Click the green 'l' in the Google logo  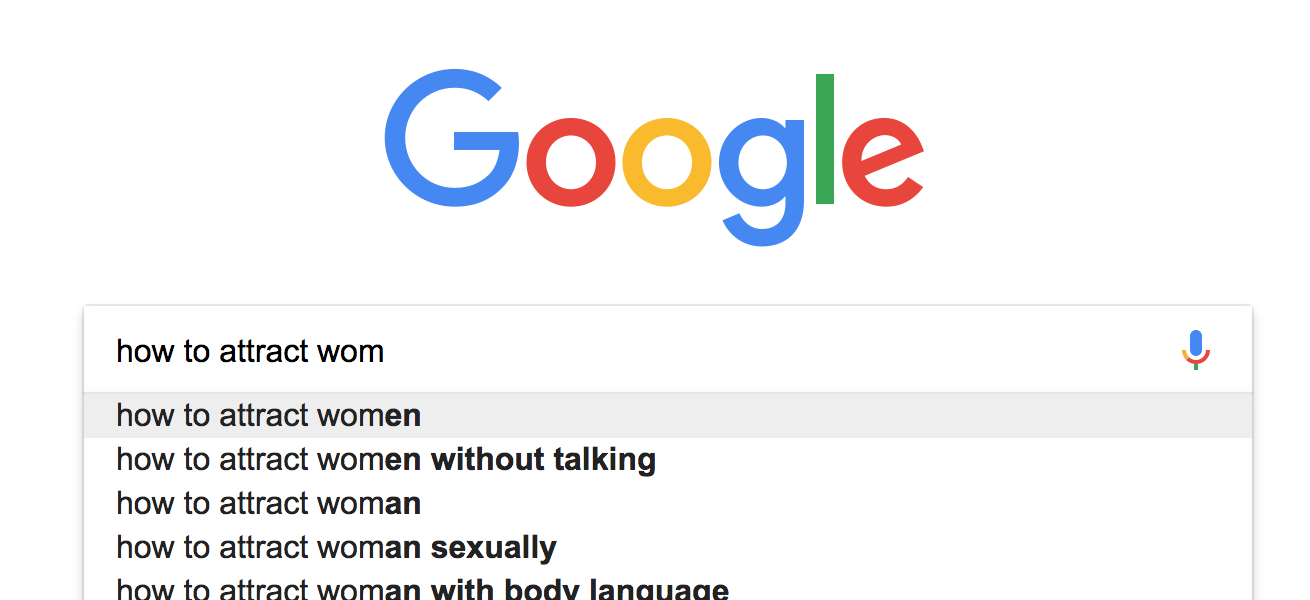(824, 139)
